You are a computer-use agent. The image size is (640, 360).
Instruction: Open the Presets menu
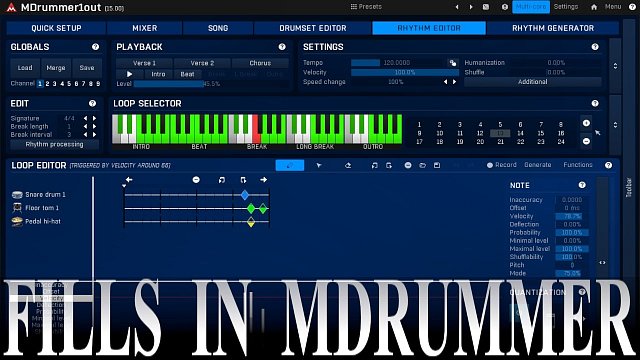coord(366,7)
